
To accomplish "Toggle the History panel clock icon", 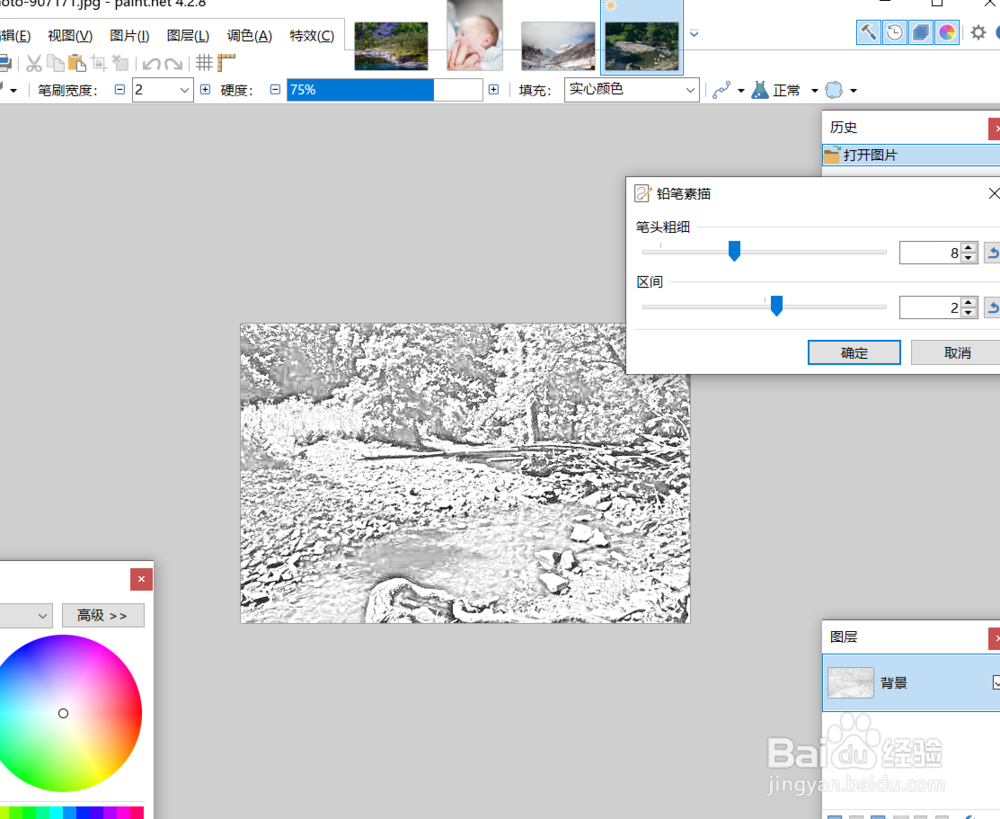I will (x=893, y=32).
